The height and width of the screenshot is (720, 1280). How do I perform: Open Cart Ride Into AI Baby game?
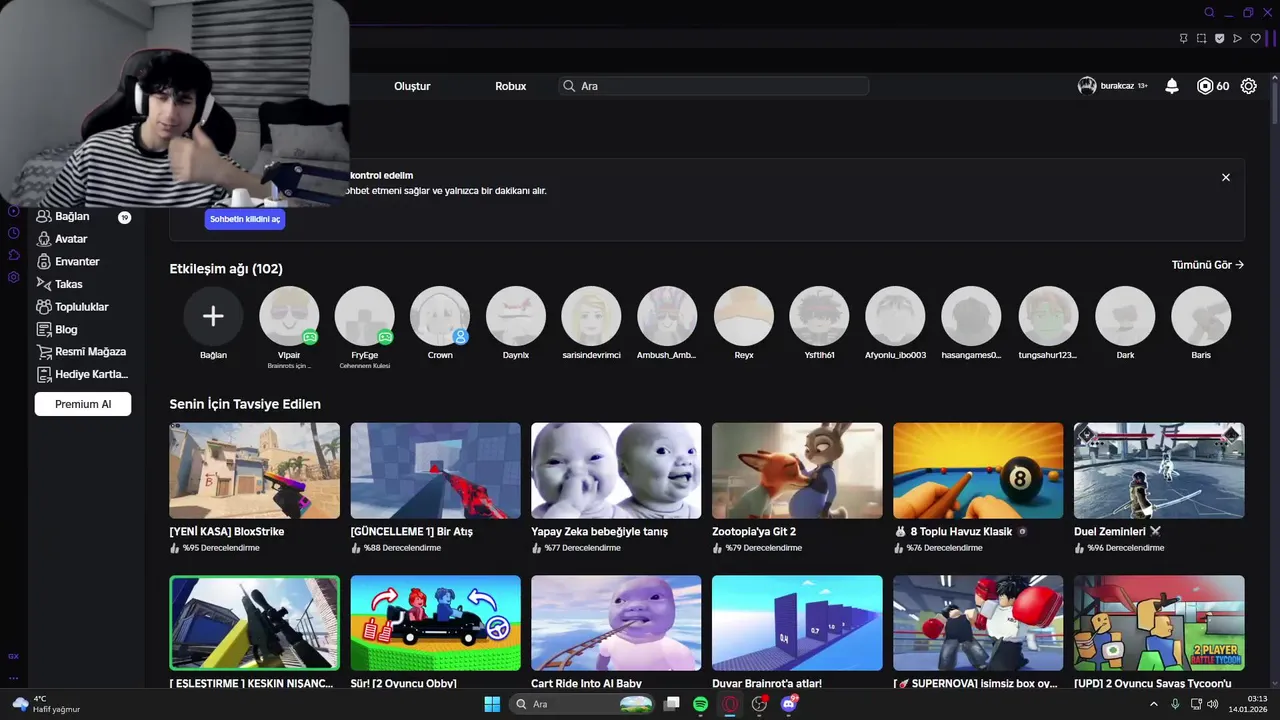click(616, 623)
